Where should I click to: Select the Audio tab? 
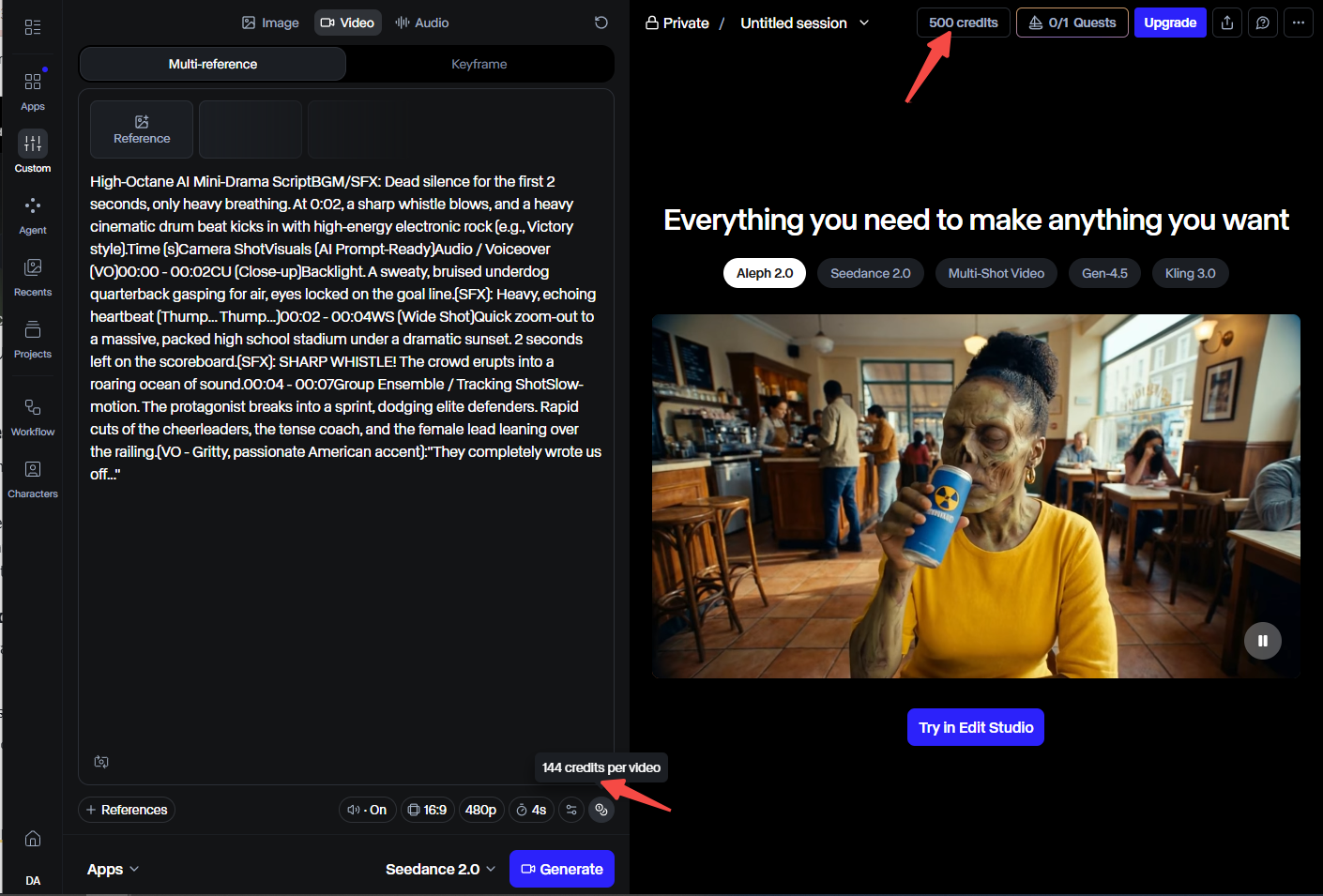[422, 23]
